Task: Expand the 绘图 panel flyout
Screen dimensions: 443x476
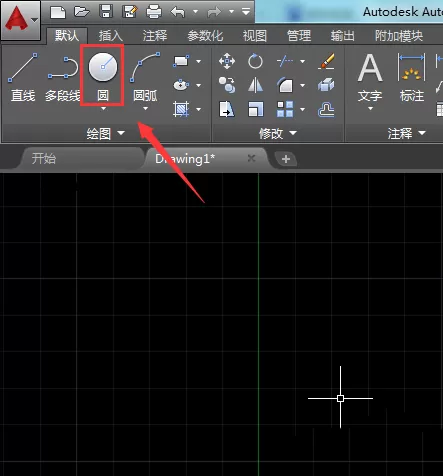Action: 106,133
